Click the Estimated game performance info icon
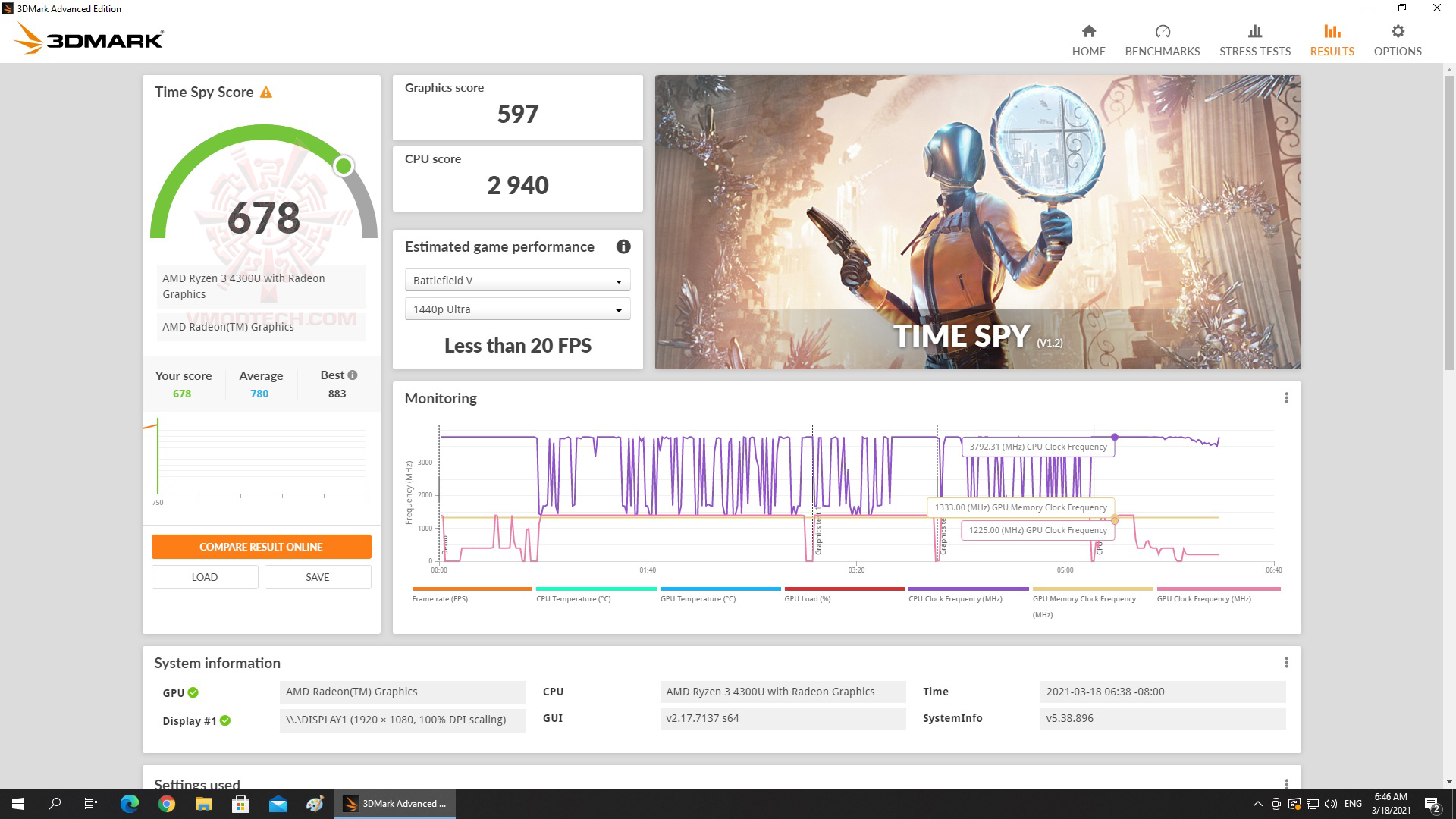 [623, 246]
